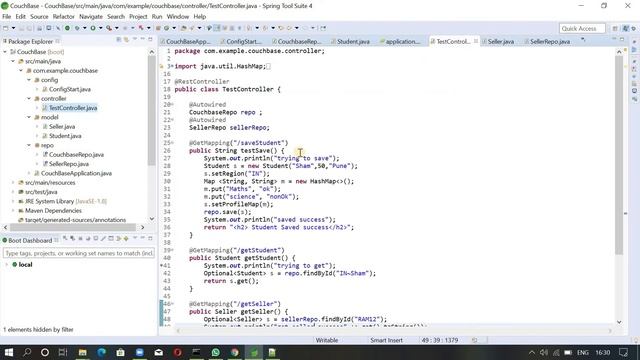Open the Run configurations dropdown arrow
Viewport: 640px width, 360px height.
click(100, 28)
